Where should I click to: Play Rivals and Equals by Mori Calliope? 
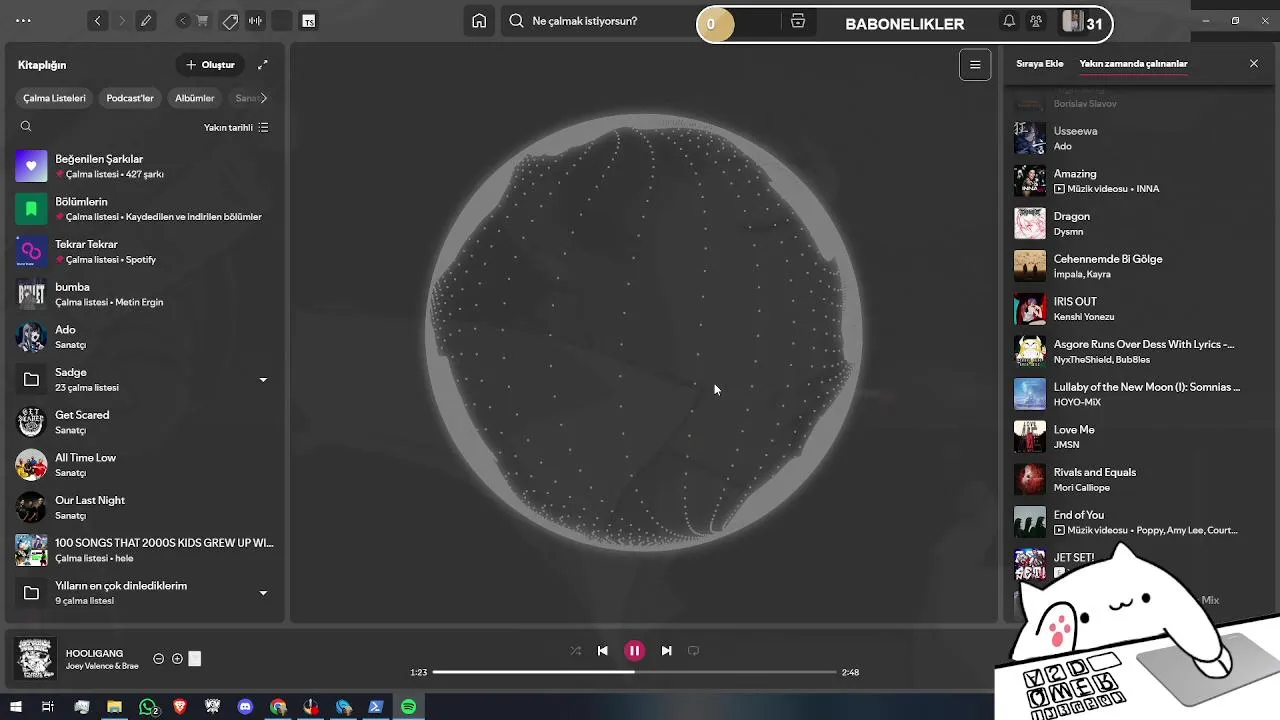click(1138, 479)
